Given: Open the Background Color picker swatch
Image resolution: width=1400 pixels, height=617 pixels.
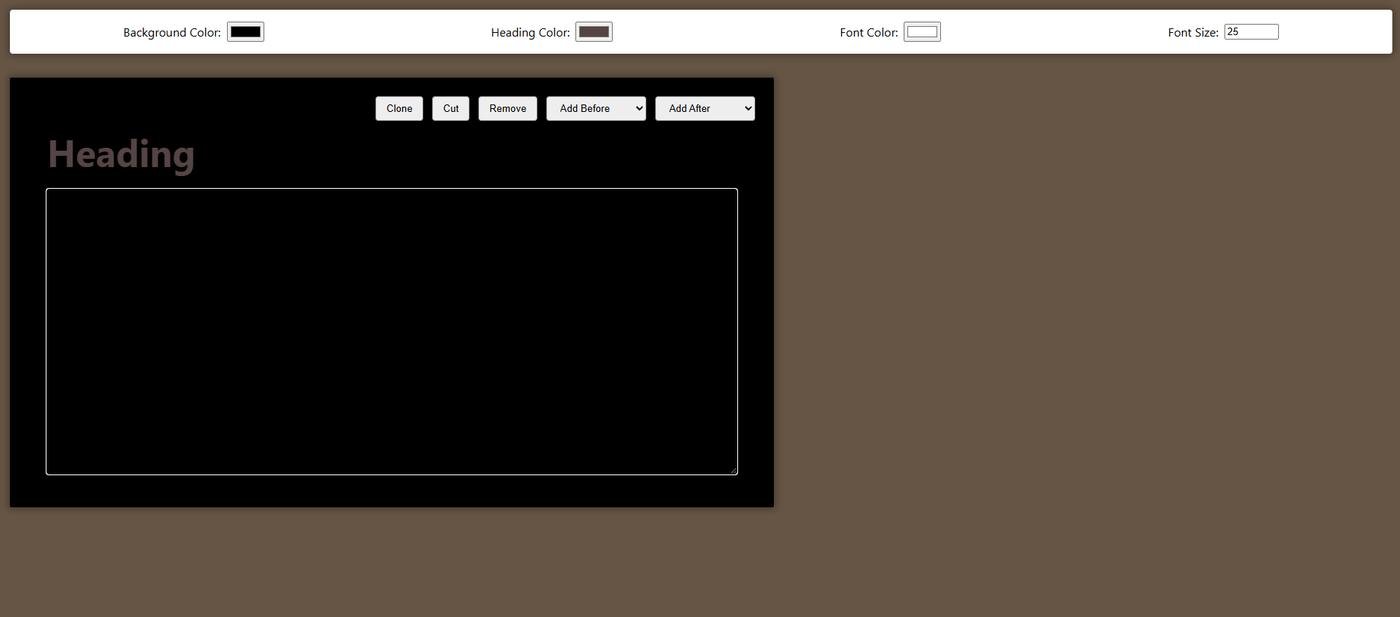Looking at the screenshot, I should tap(245, 32).
